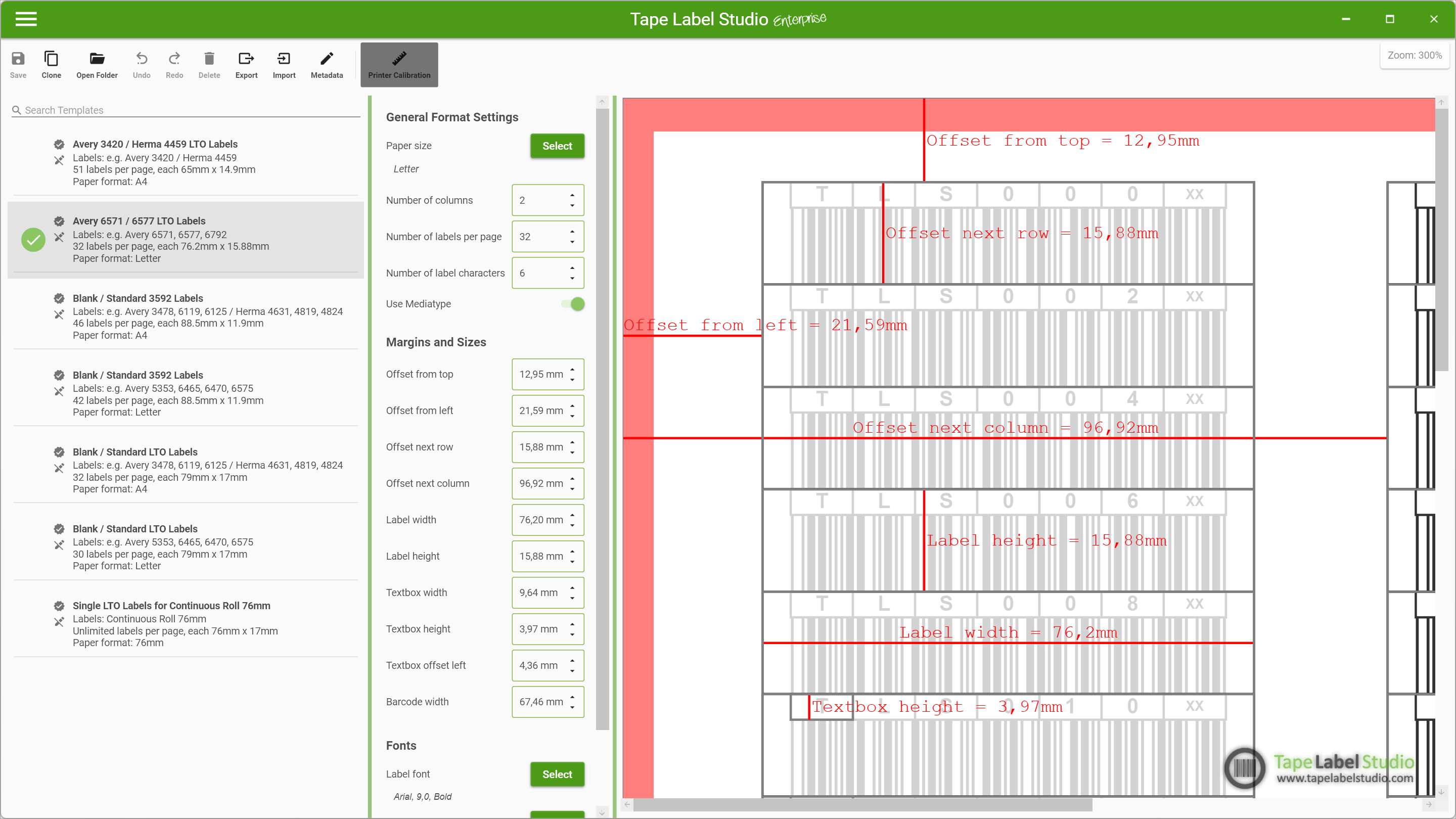Screen dimensions: 1456x819
Task: Click tools icon of 42-label 3592 template
Action: pyautogui.click(x=59, y=391)
